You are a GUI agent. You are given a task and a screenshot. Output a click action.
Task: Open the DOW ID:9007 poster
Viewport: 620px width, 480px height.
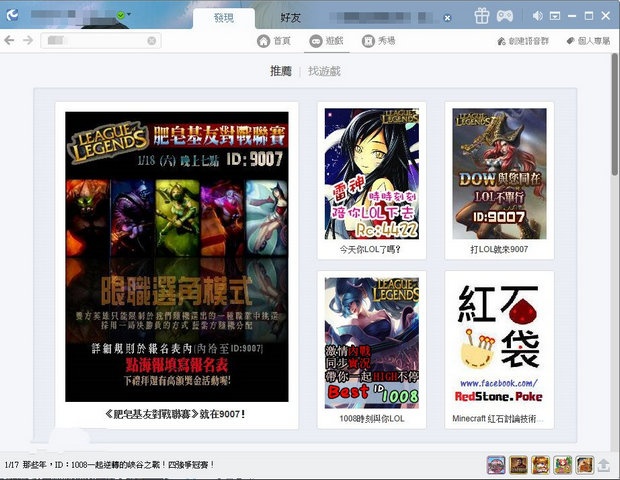tap(499, 174)
